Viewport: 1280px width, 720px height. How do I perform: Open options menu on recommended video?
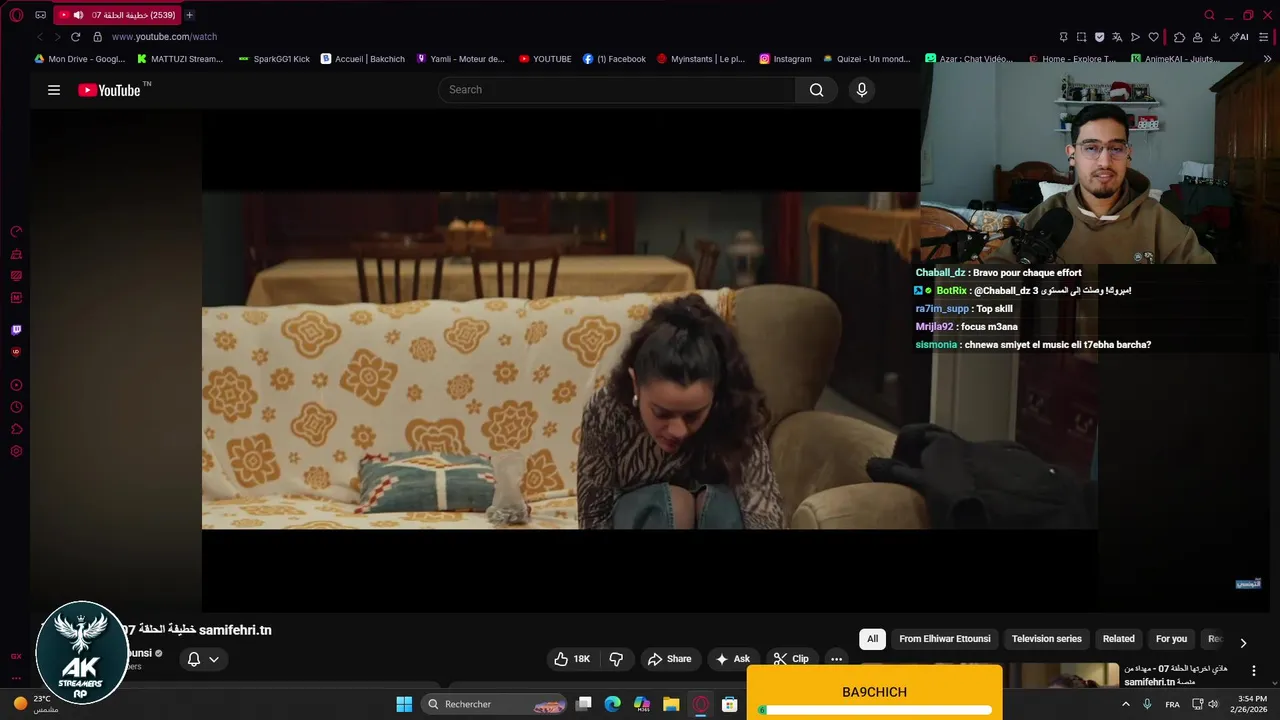coord(1254,671)
